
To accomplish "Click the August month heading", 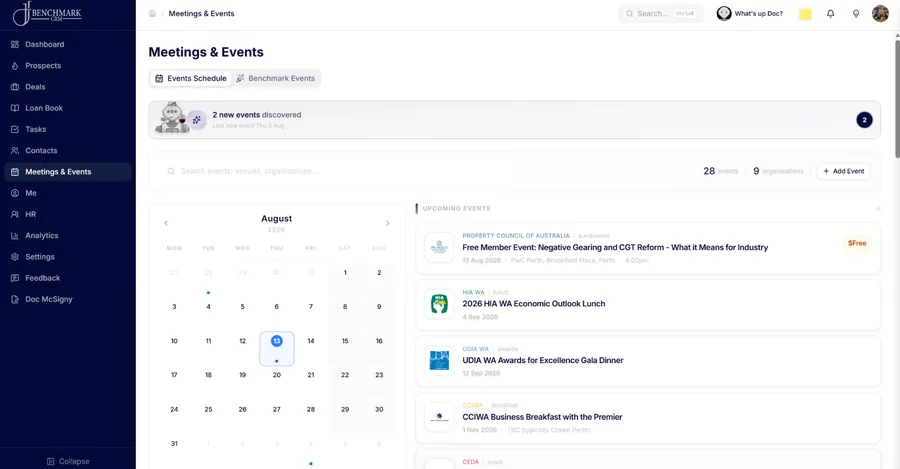I will coord(277,219).
